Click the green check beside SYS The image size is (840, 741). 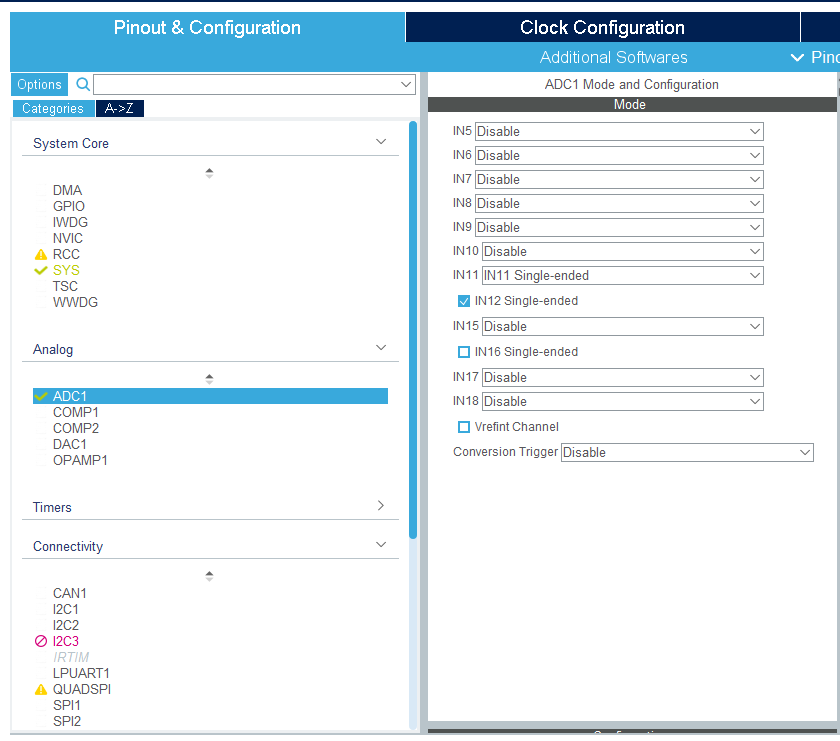pos(41,271)
